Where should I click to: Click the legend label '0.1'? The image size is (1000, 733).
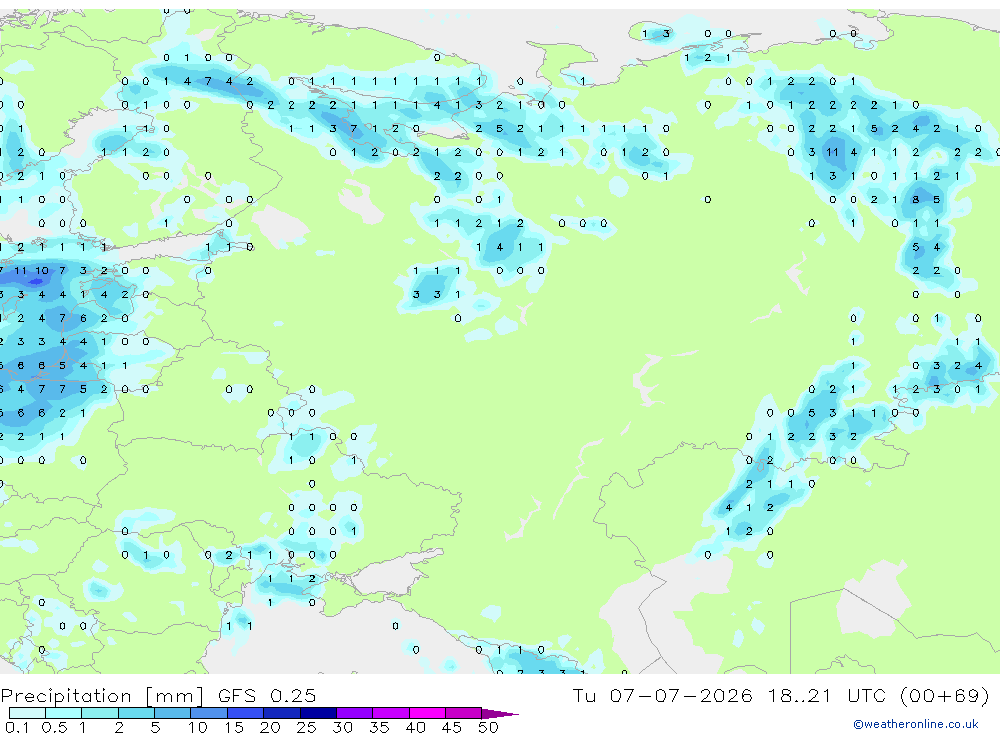[17, 727]
